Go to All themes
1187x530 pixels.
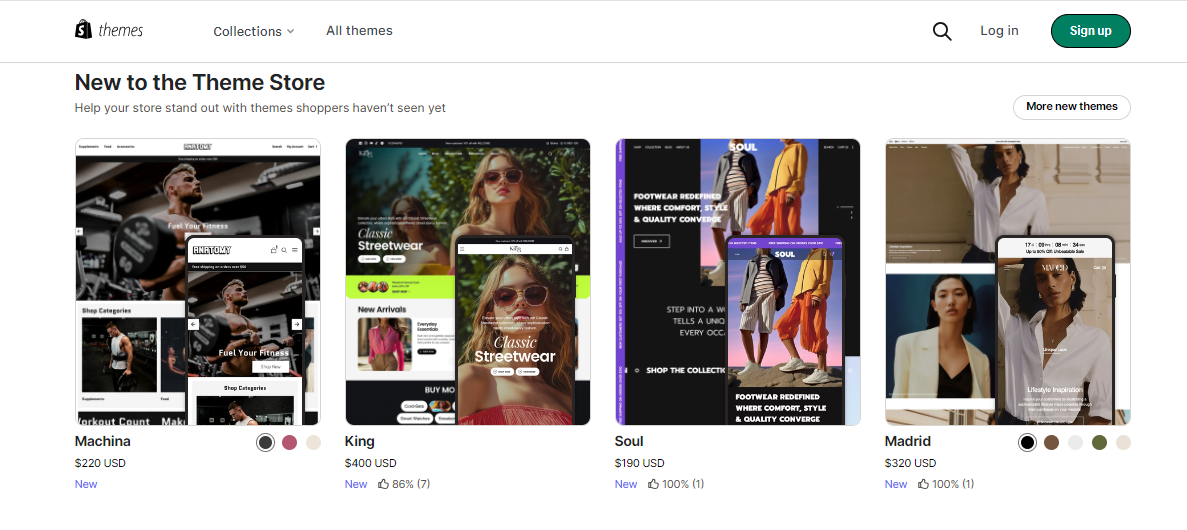(x=360, y=31)
